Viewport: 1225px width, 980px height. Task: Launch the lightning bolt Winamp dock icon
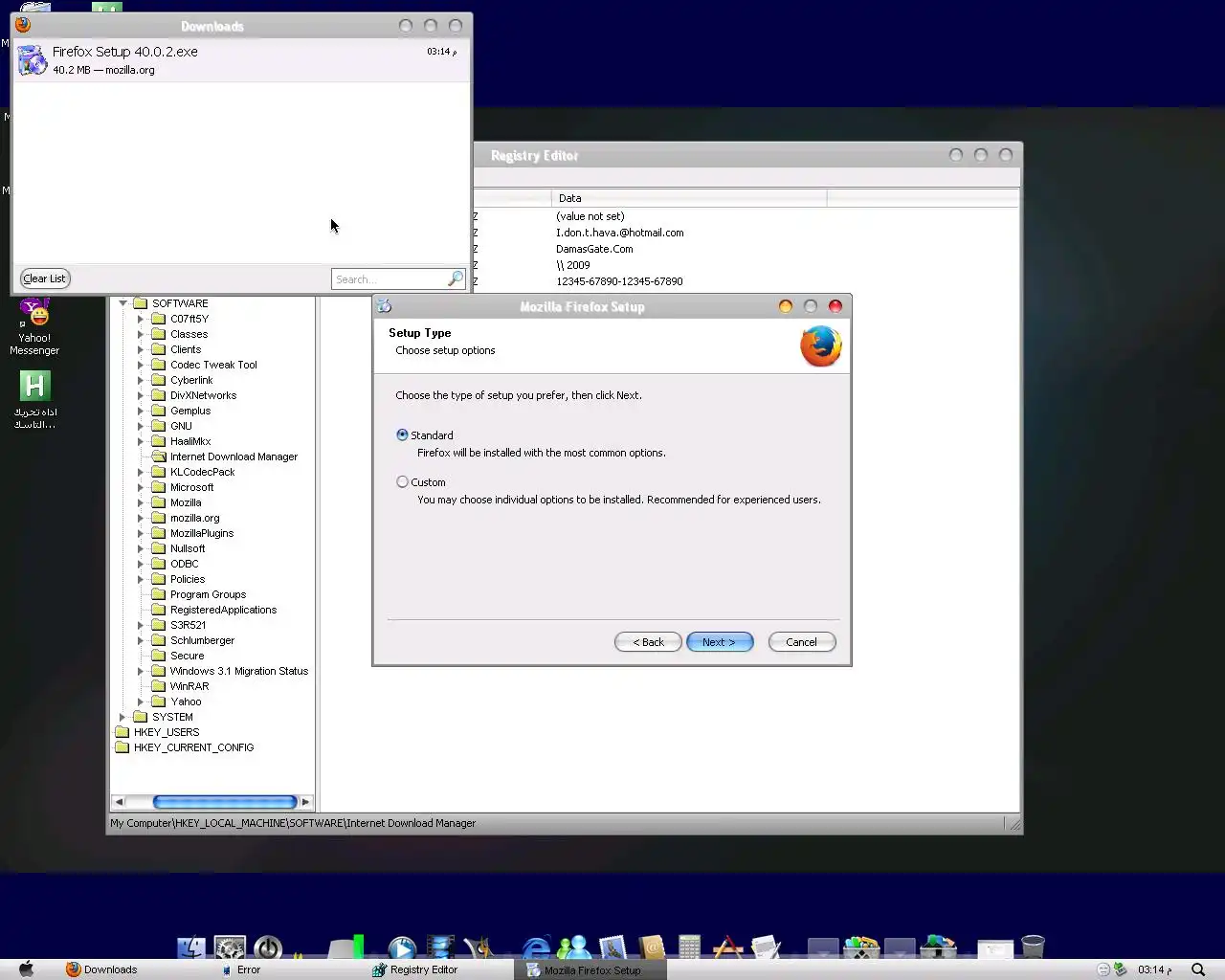click(479, 947)
